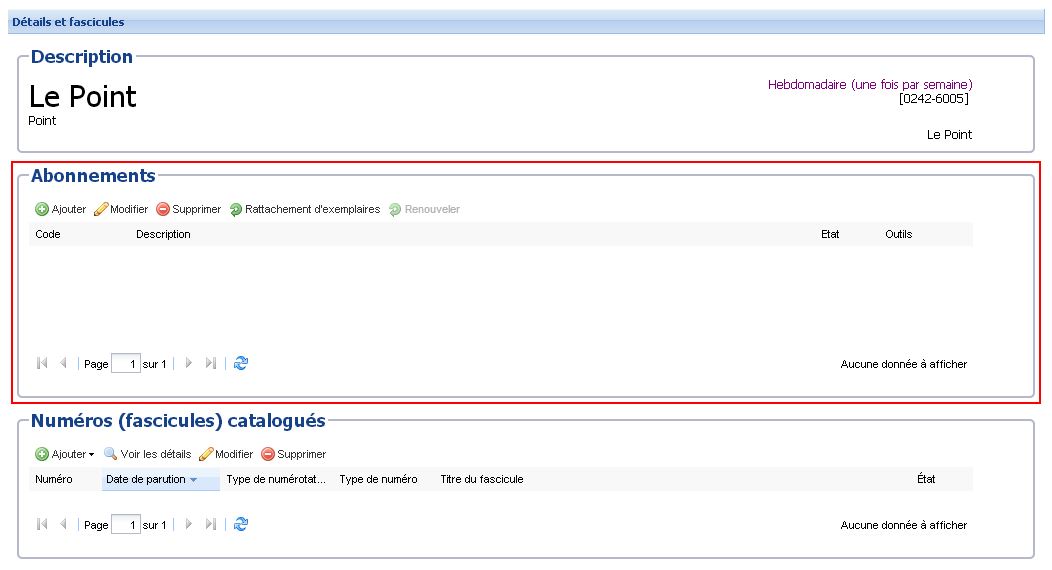
Task: Click Supprimer in Numéros catalogués toolbar
Action: tap(294, 454)
